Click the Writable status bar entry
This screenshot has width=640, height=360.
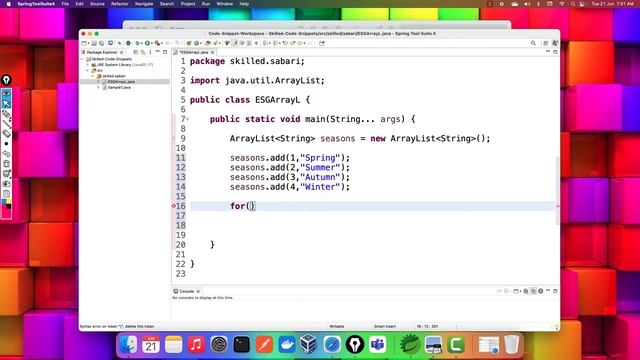[337, 327]
